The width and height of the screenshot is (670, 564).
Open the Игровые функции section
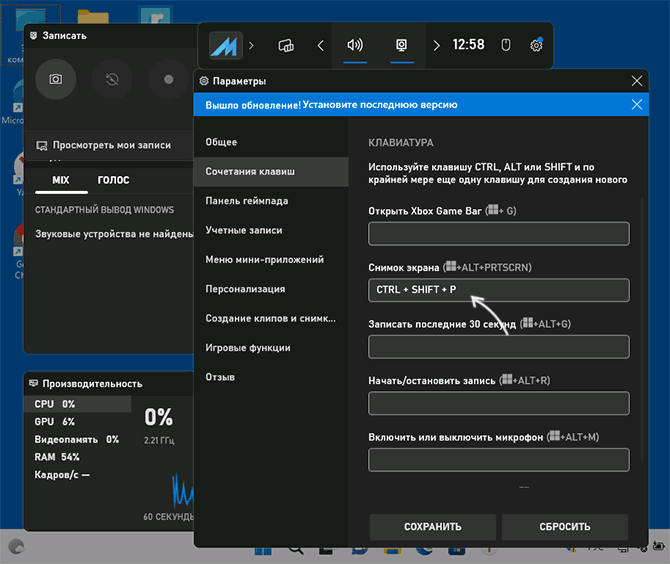(x=271, y=348)
